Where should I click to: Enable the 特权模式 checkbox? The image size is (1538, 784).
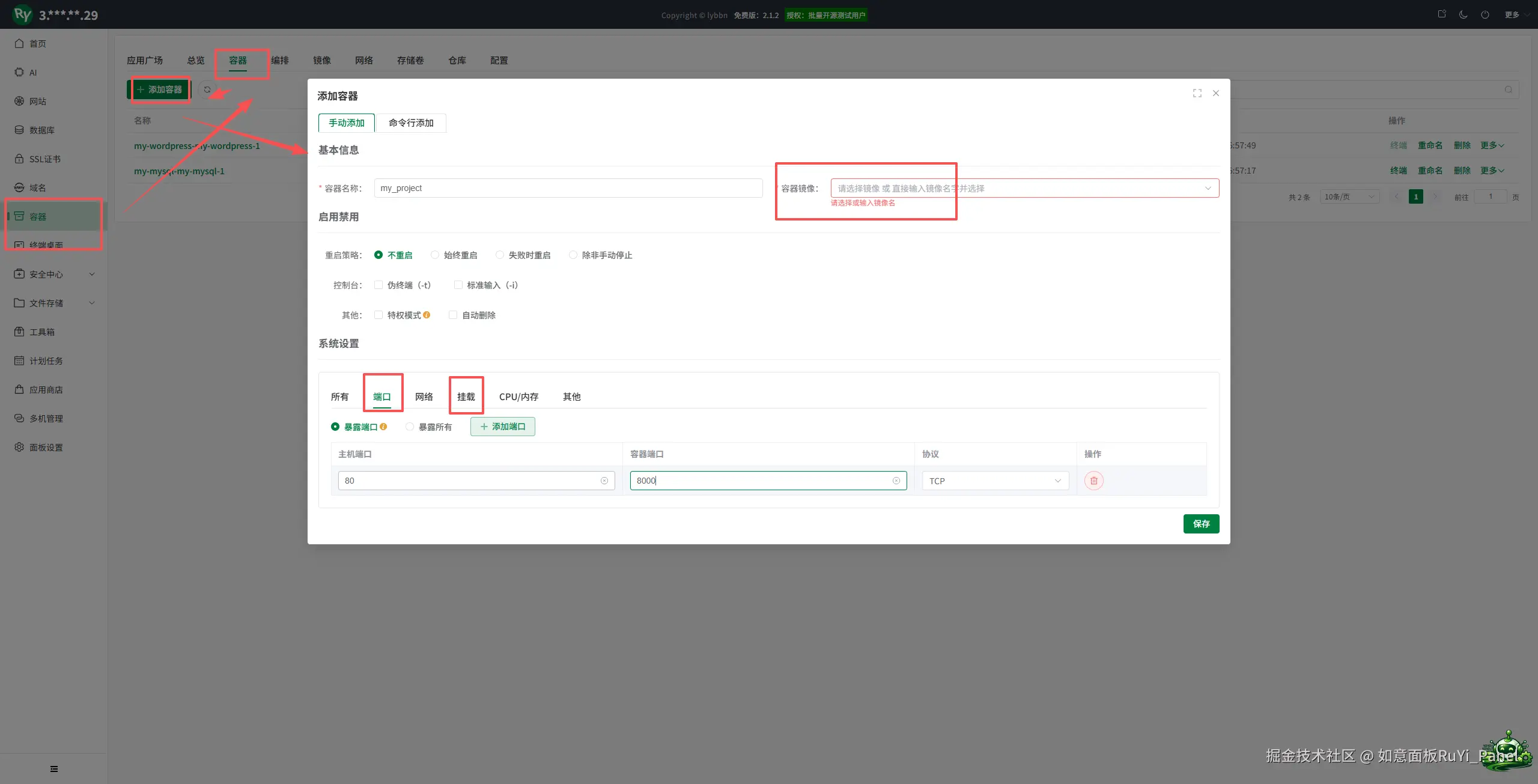(378, 315)
